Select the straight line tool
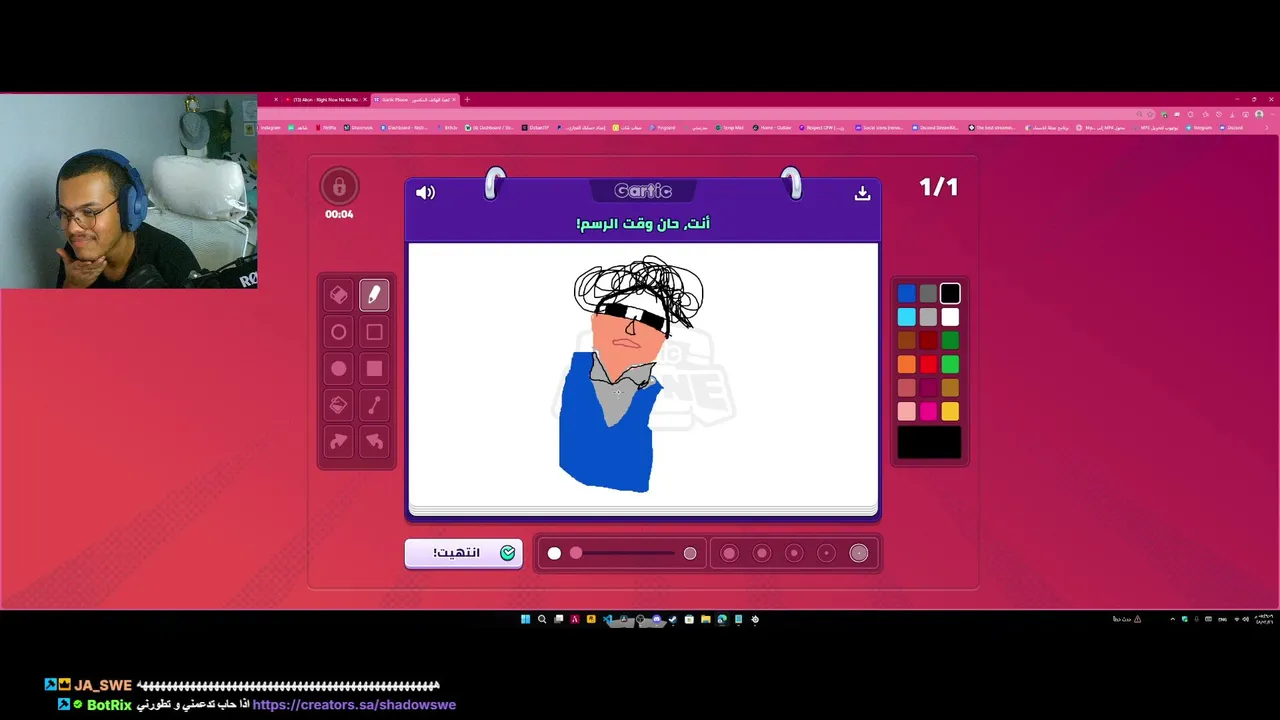The height and width of the screenshot is (720, 1280). 374,405
